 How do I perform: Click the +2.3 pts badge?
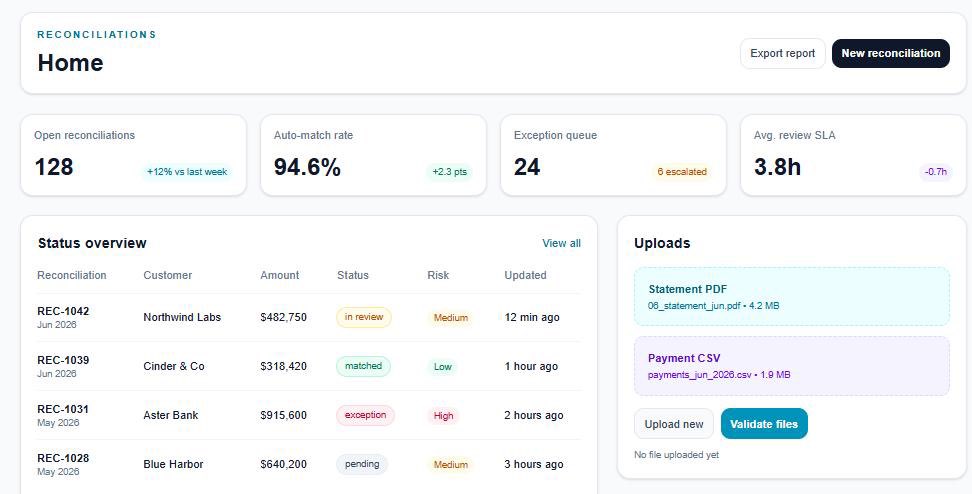pyautogui.click(x=449, y=172)
